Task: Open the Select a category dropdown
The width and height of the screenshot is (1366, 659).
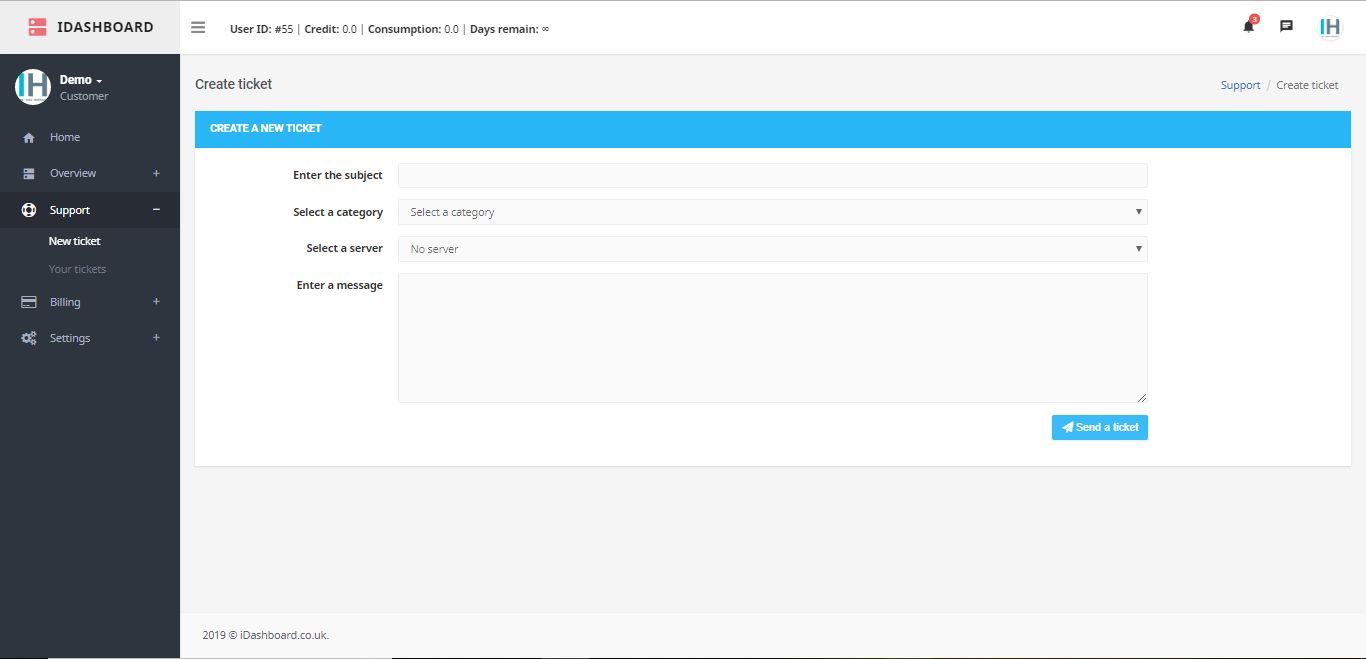Action: (772, 212)
